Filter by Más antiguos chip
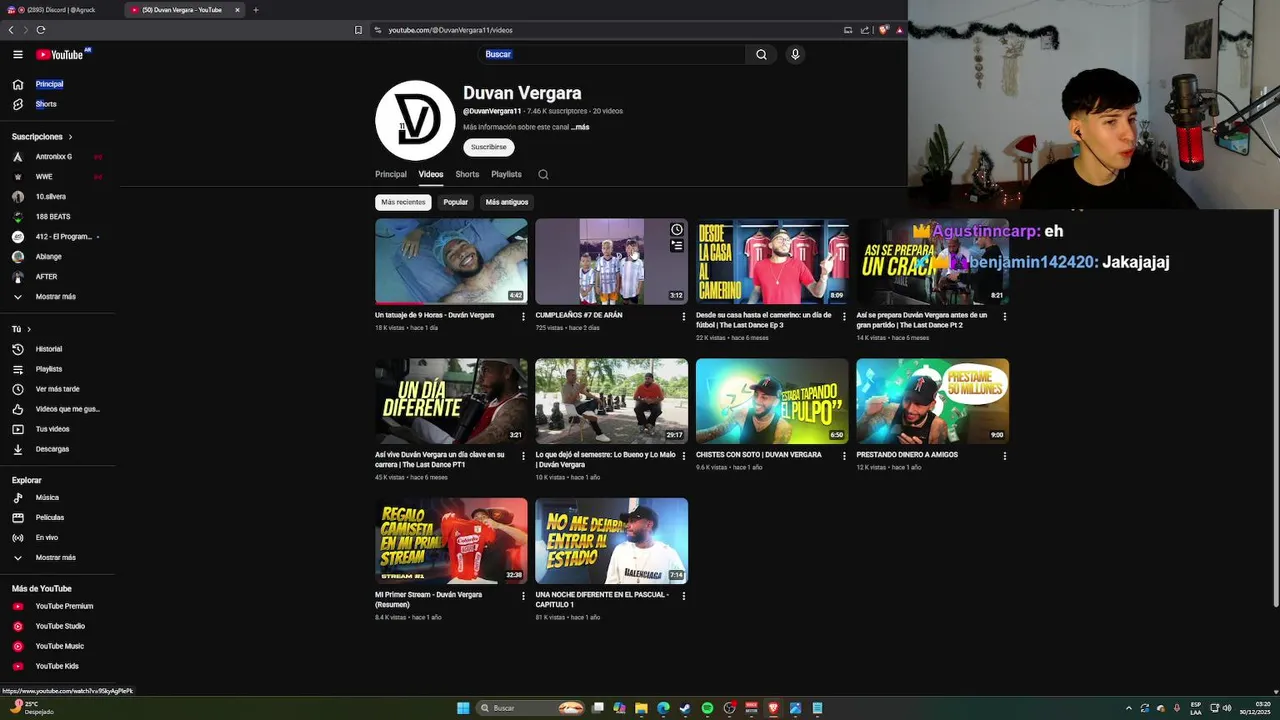 507,202
